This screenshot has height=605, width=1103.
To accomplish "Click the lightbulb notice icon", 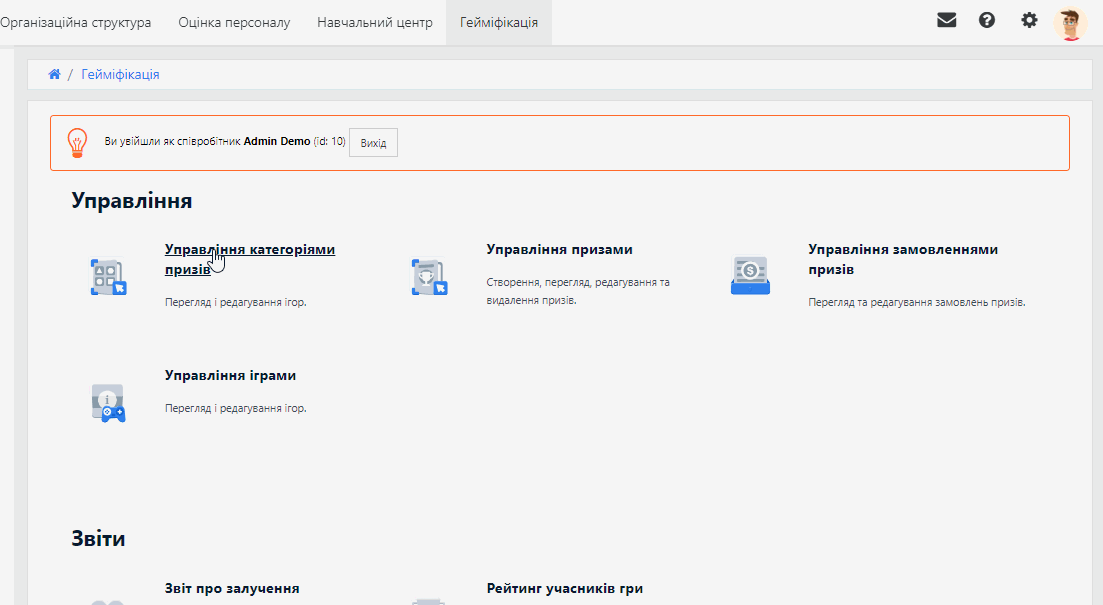I will pyautogui.click(x=77, y=143).
